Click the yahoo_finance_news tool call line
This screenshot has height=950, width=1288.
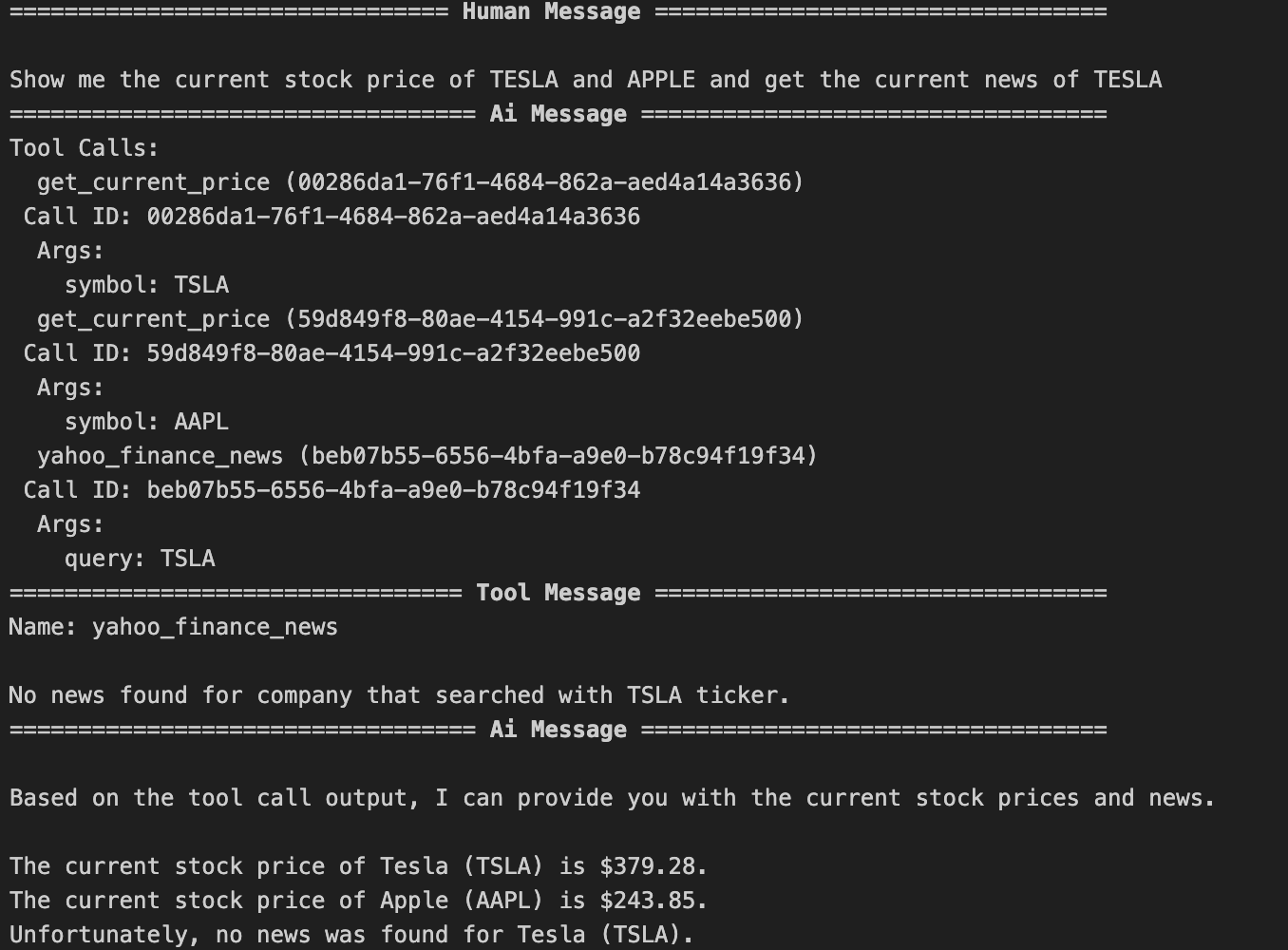pyautogui.click(x=427, y=456)
